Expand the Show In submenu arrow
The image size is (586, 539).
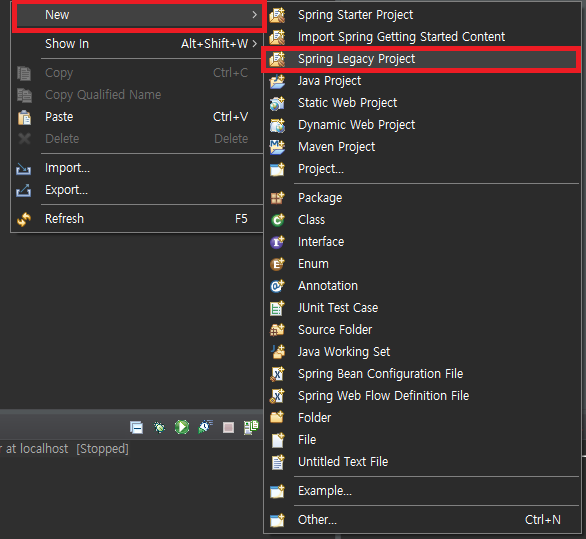tap(255, 44)
